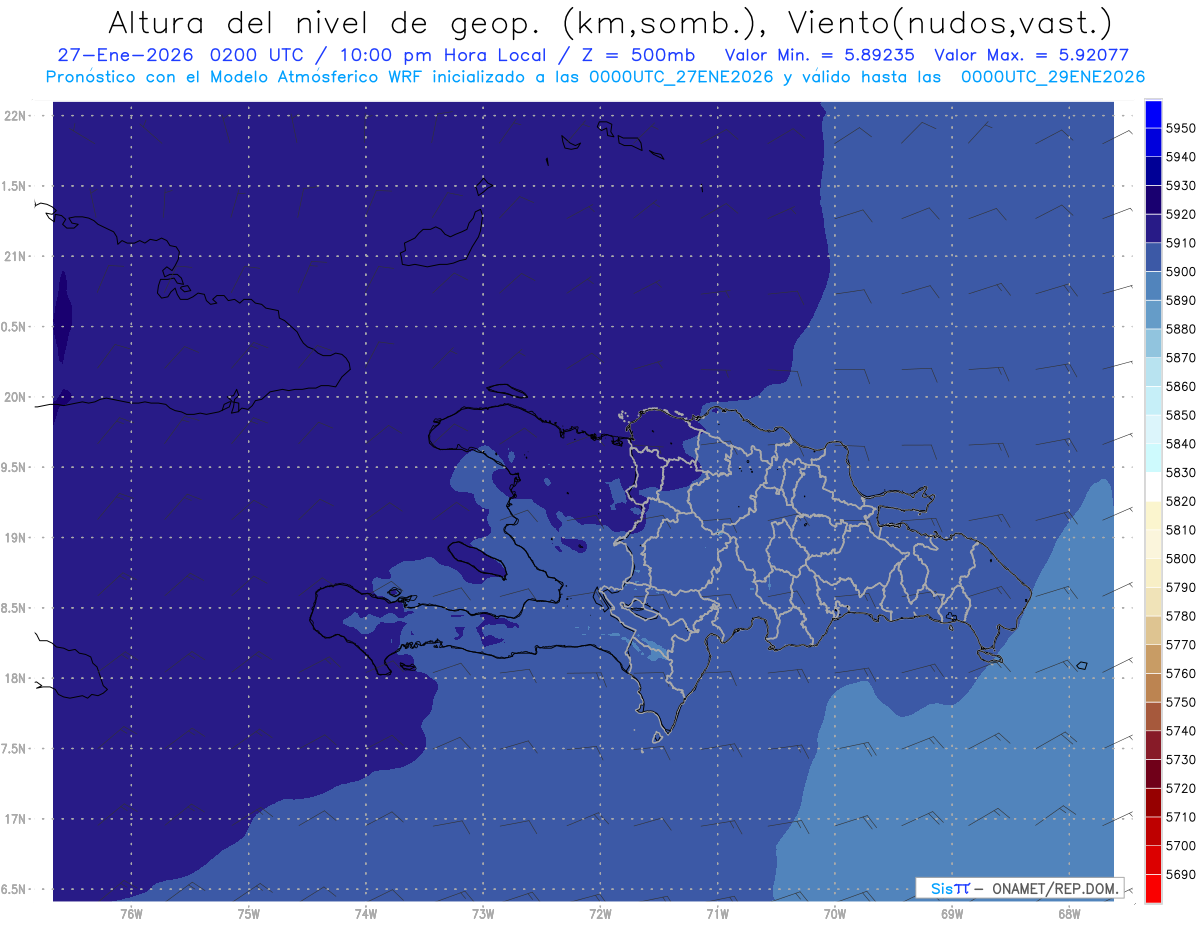Click the "68W" longitude label
Screen dimensions: 1200x927
(1069, 914)
